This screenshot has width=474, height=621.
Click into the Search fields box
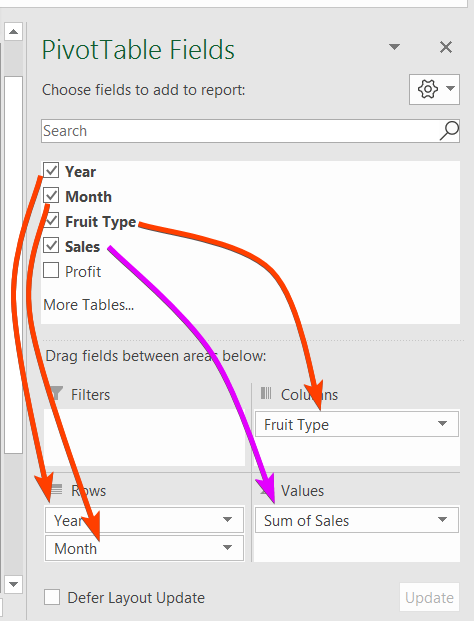click(x=240, y=131)
